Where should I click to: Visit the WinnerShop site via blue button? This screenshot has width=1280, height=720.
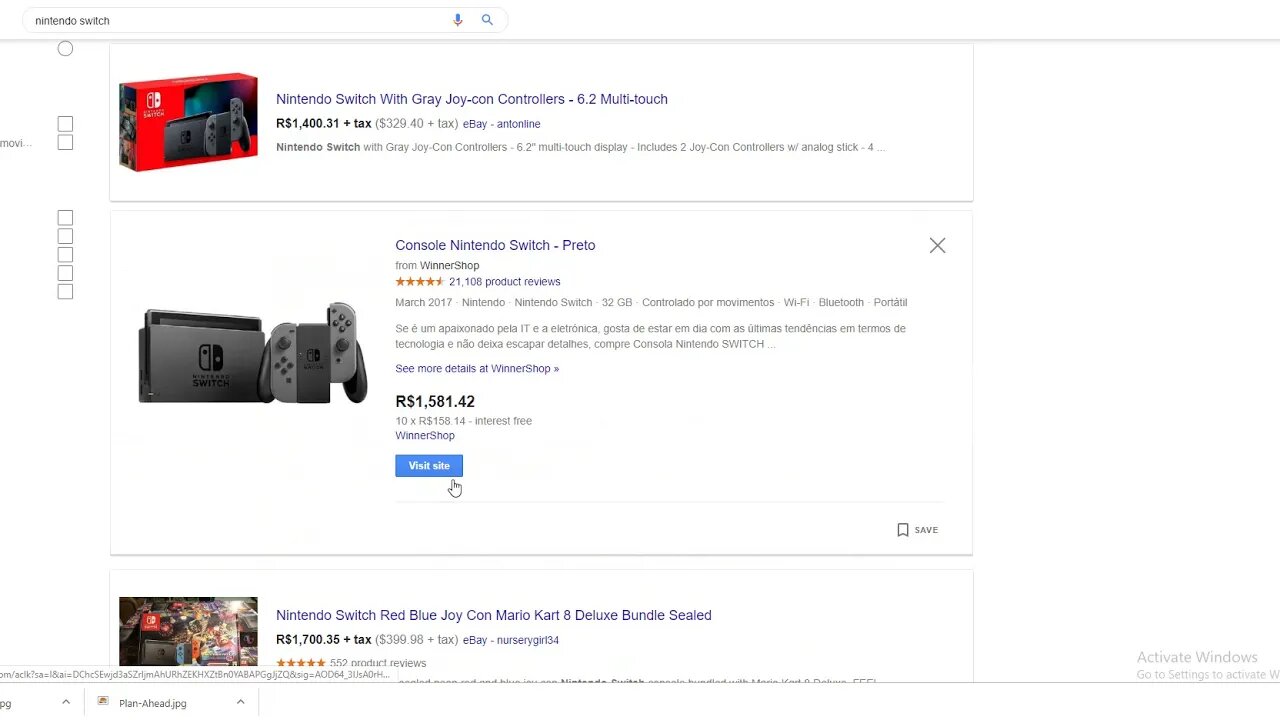[x=429, y=465]
